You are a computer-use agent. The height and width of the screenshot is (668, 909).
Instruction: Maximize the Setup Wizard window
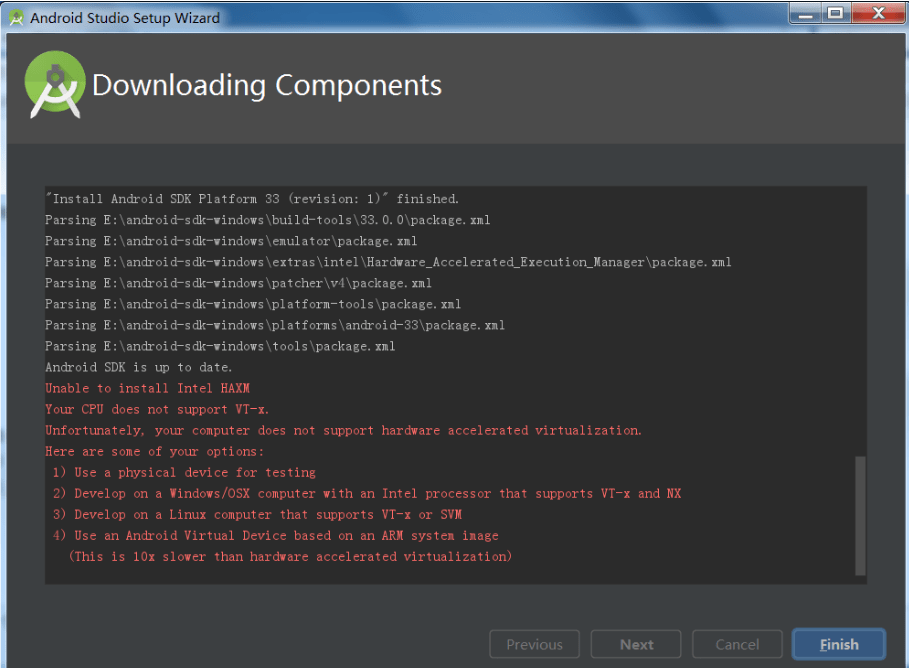coord(835,14)
